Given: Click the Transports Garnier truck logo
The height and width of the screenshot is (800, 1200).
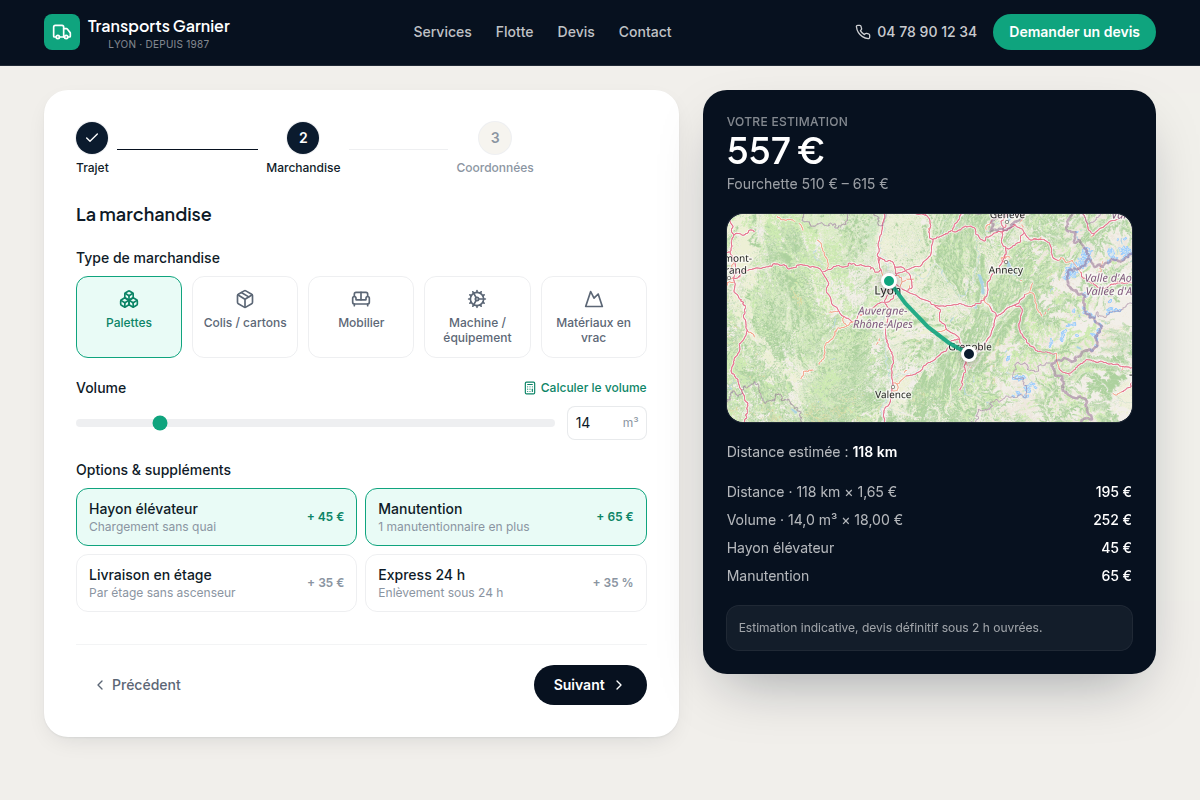Looking at the screenshot, I should click(62, 32).
